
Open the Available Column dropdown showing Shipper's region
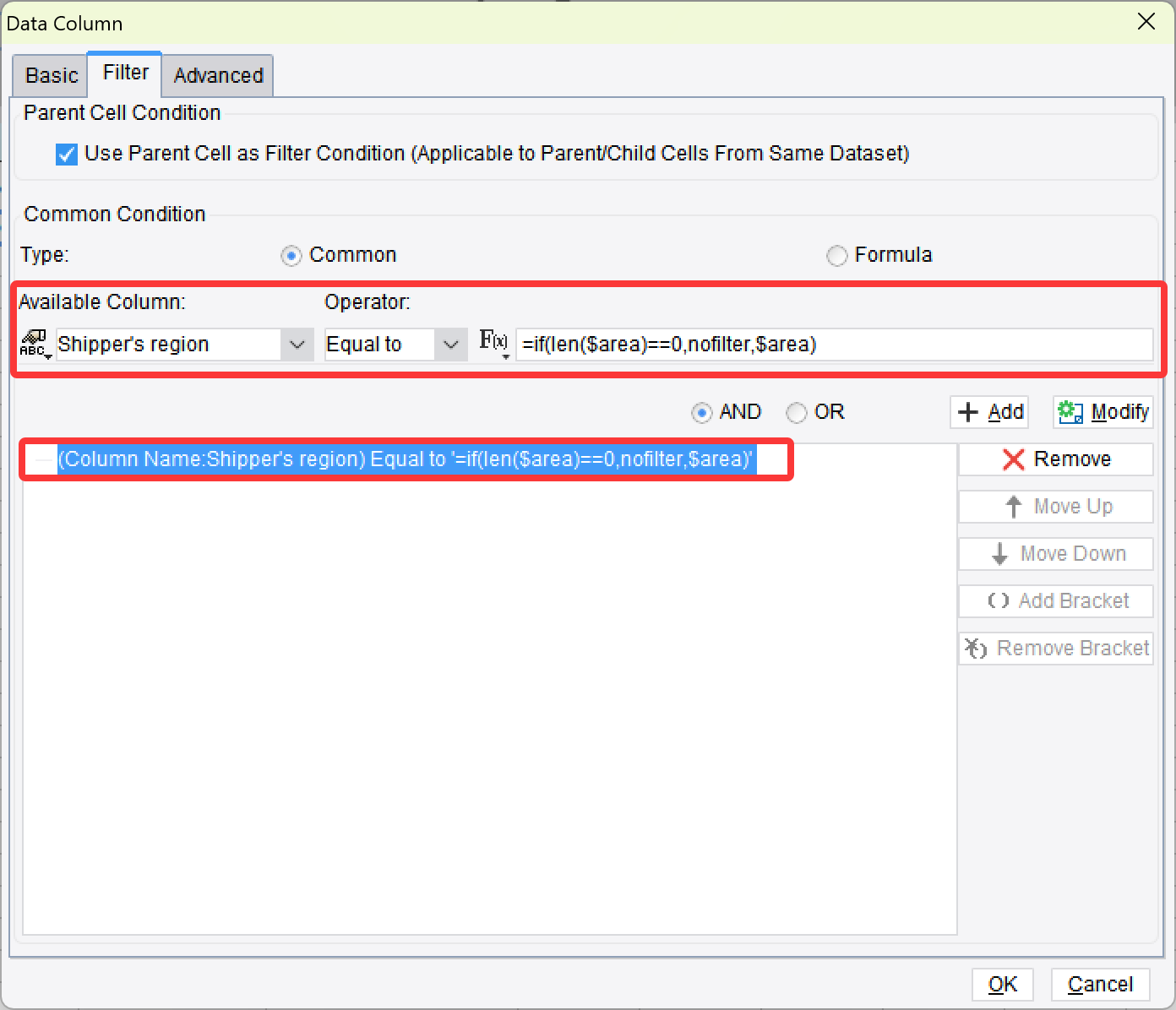[x=296, y=345]
